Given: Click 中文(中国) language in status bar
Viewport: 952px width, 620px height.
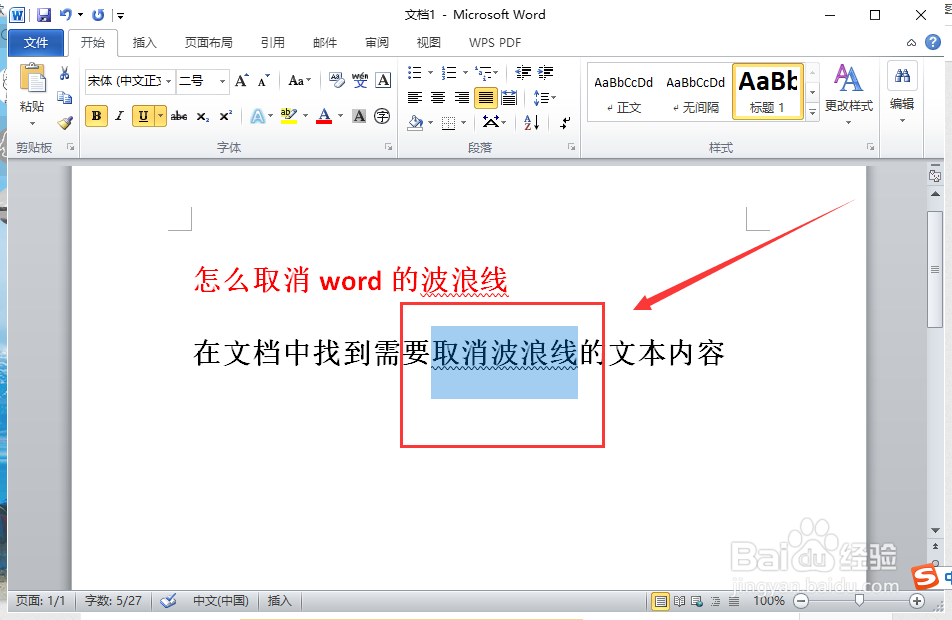Looking at the screenshot, I should [221, 601].
